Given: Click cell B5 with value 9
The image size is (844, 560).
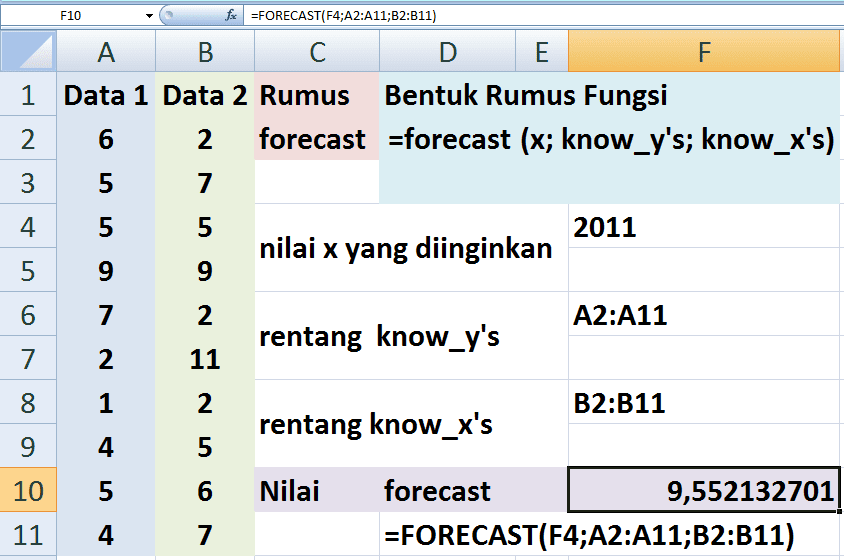Looking at the screenshot, I should coord(205,270).
